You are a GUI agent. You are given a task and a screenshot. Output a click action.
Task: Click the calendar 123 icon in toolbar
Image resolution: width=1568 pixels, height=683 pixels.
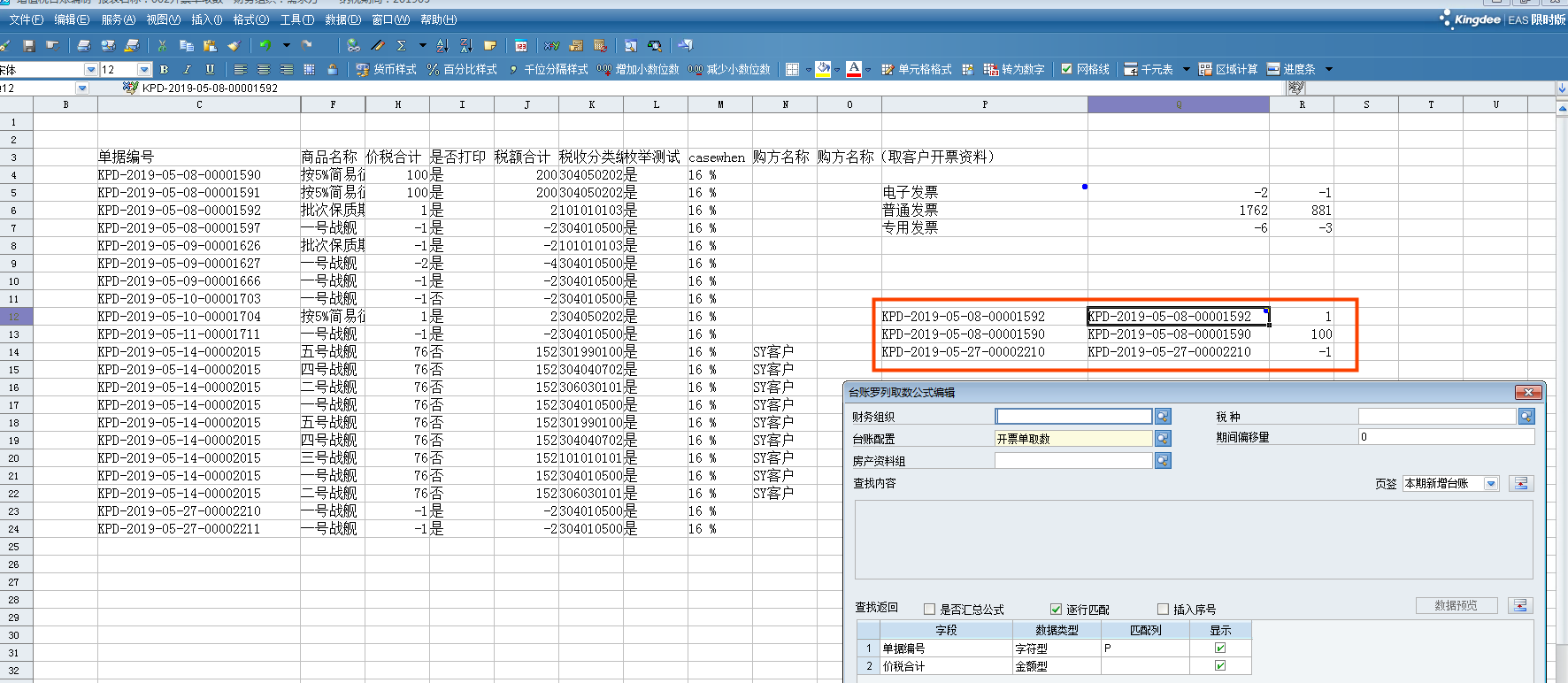(x=522, y=45)
